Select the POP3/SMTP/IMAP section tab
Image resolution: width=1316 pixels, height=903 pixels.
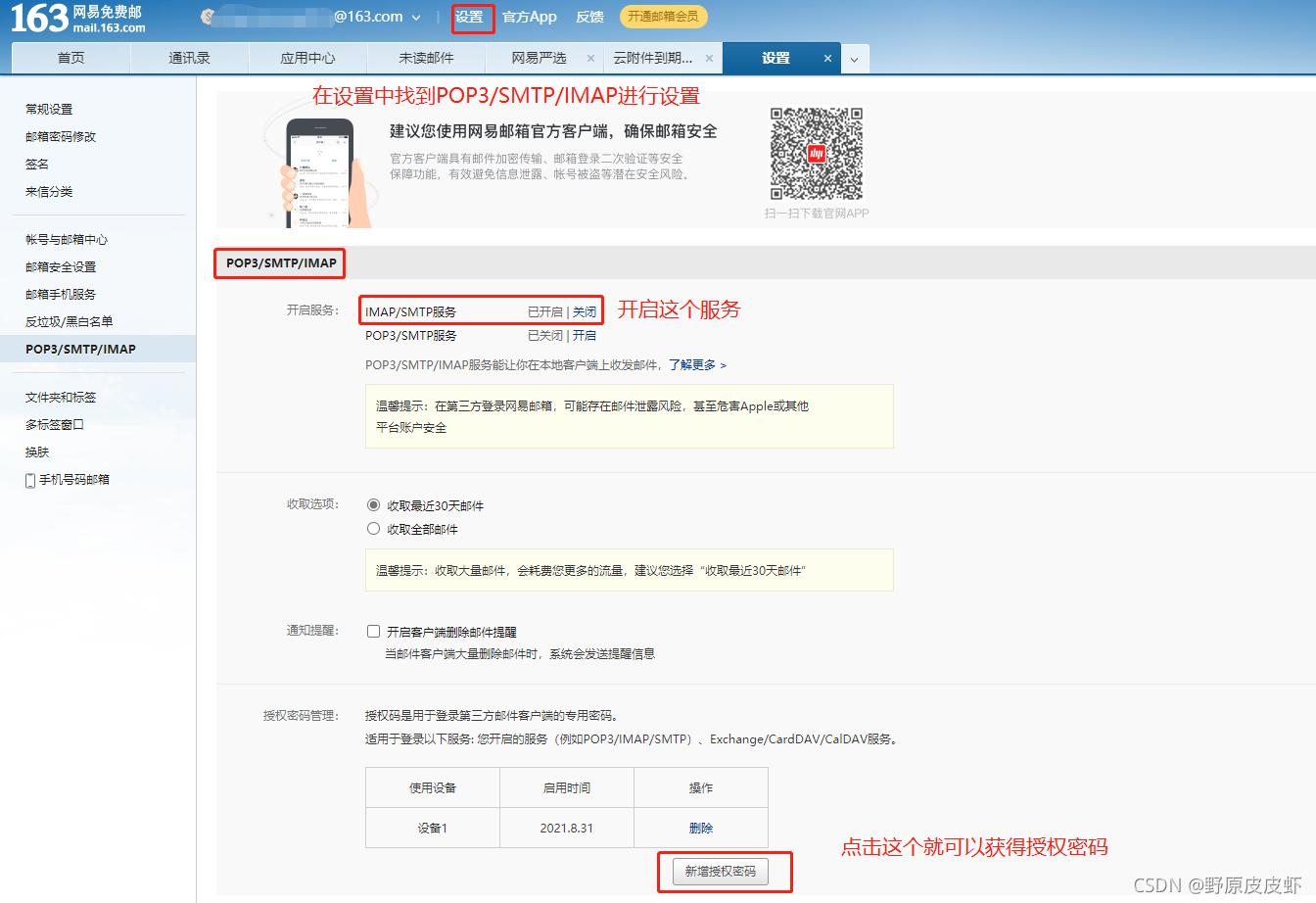pyautogui.click(x=281, y=263)
